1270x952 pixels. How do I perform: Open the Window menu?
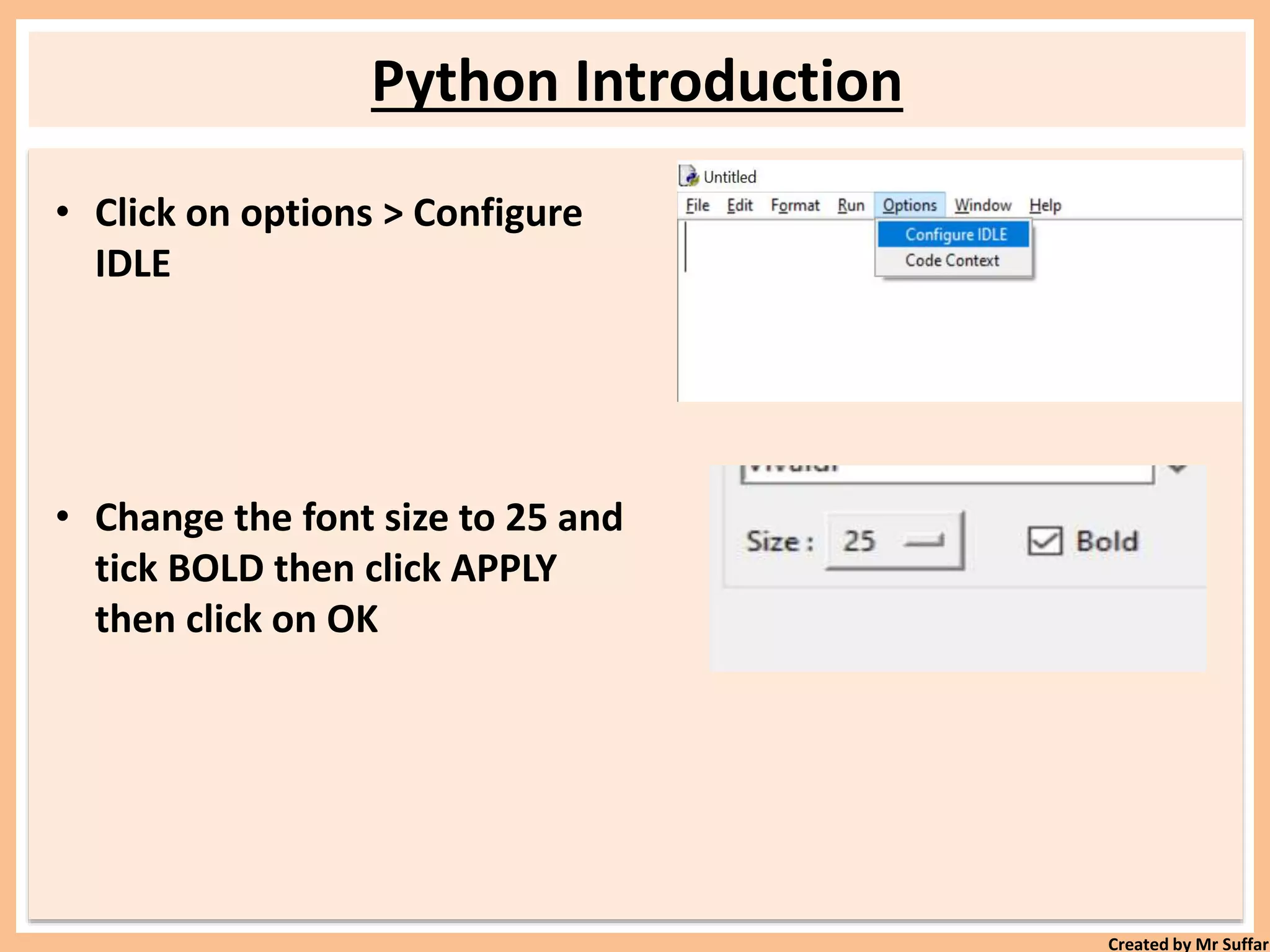click(982, 205)
